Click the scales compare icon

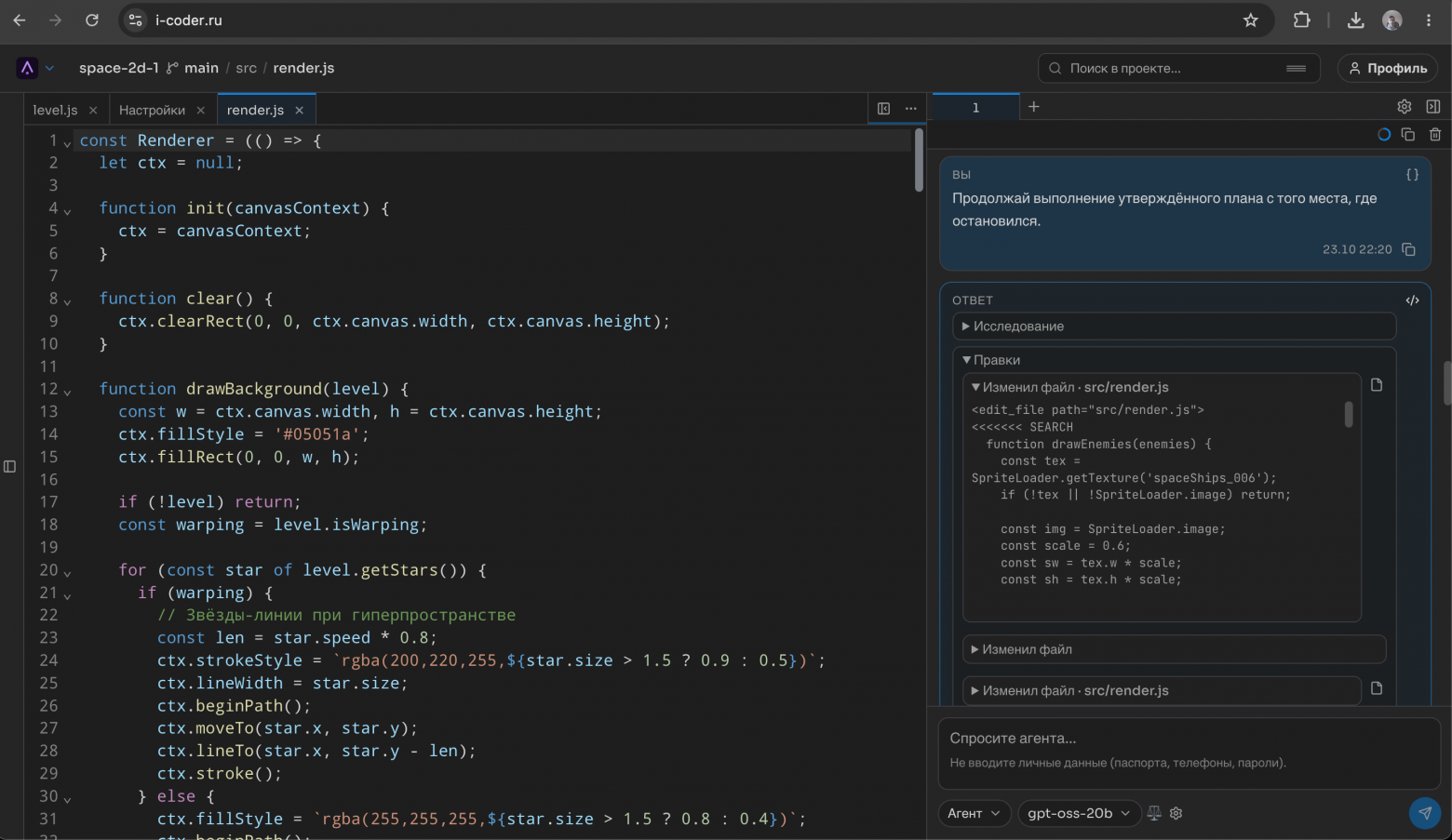[x=1154, y=813]
